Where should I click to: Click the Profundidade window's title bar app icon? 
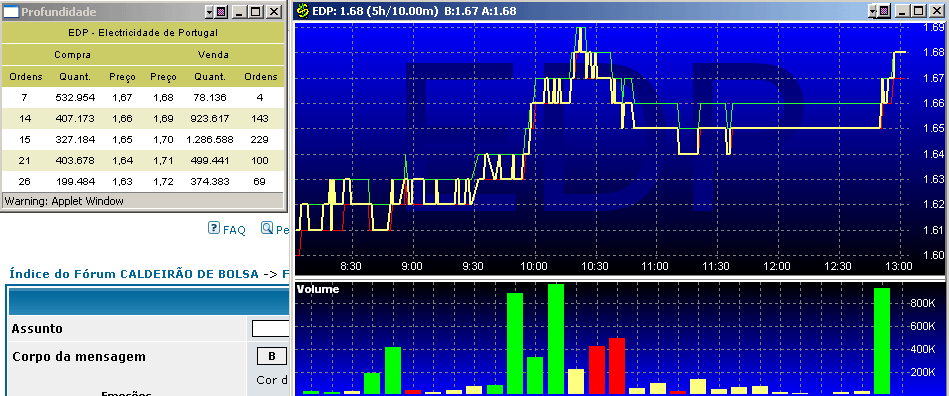coord(11,12)
